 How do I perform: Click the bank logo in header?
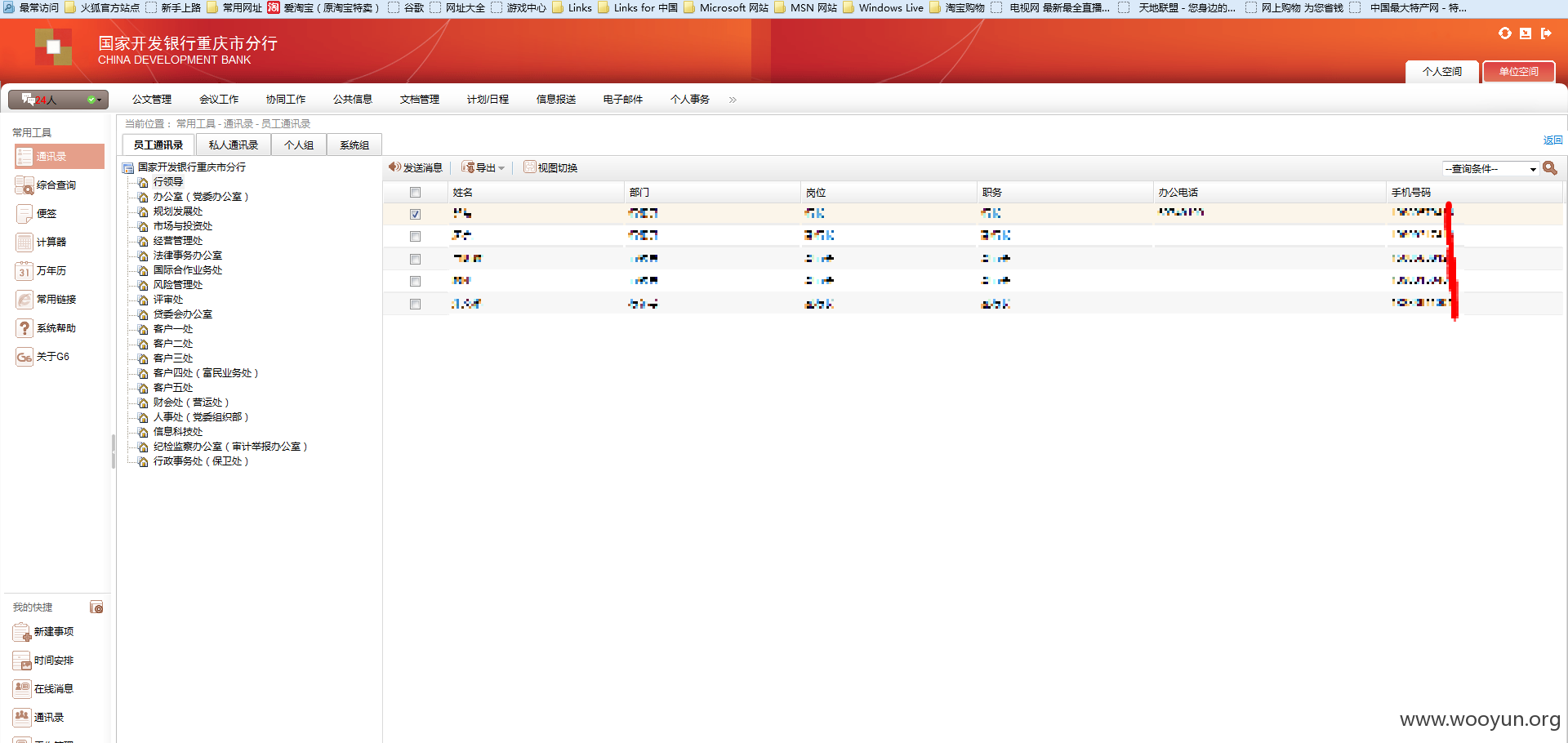pos(54,47)
